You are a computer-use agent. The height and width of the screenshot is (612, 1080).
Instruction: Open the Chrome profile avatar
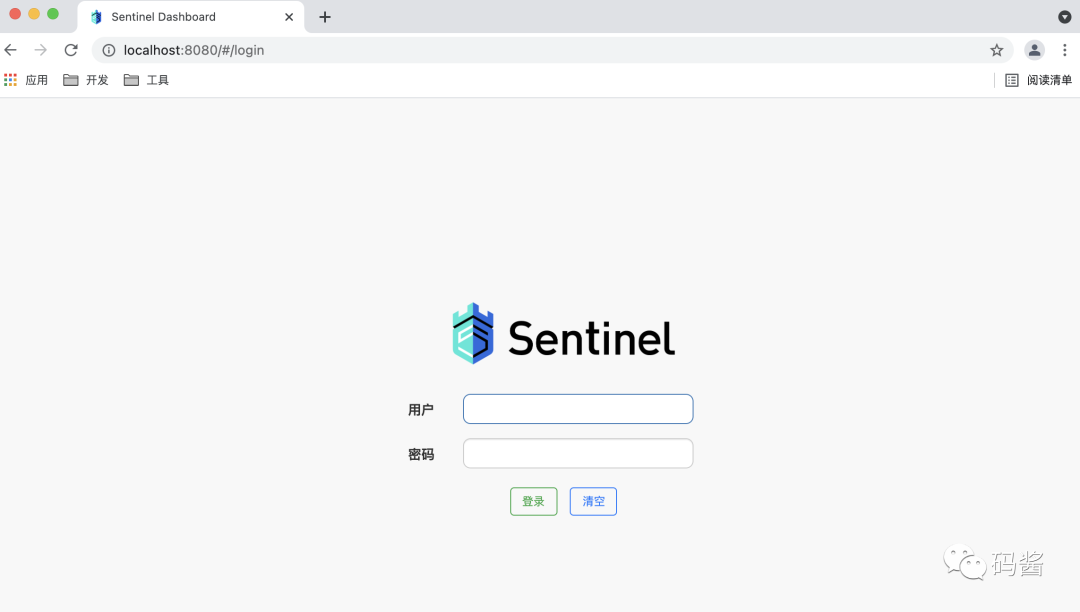pyautogui.click(x=1035, y=50)
